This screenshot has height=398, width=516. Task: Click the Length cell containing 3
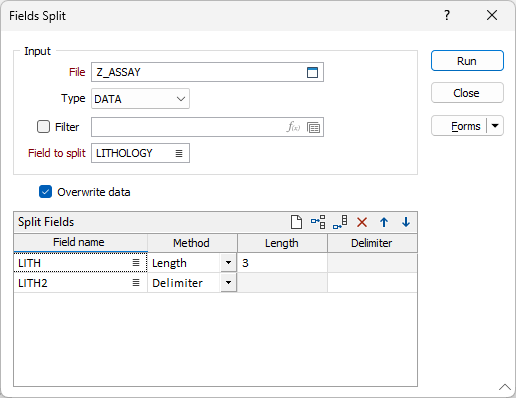(x=282, y=263)
